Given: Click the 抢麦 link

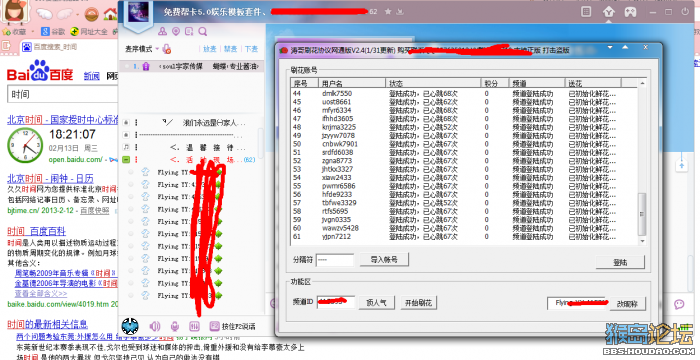Looking at the screenshot, I should click(210, 49).
